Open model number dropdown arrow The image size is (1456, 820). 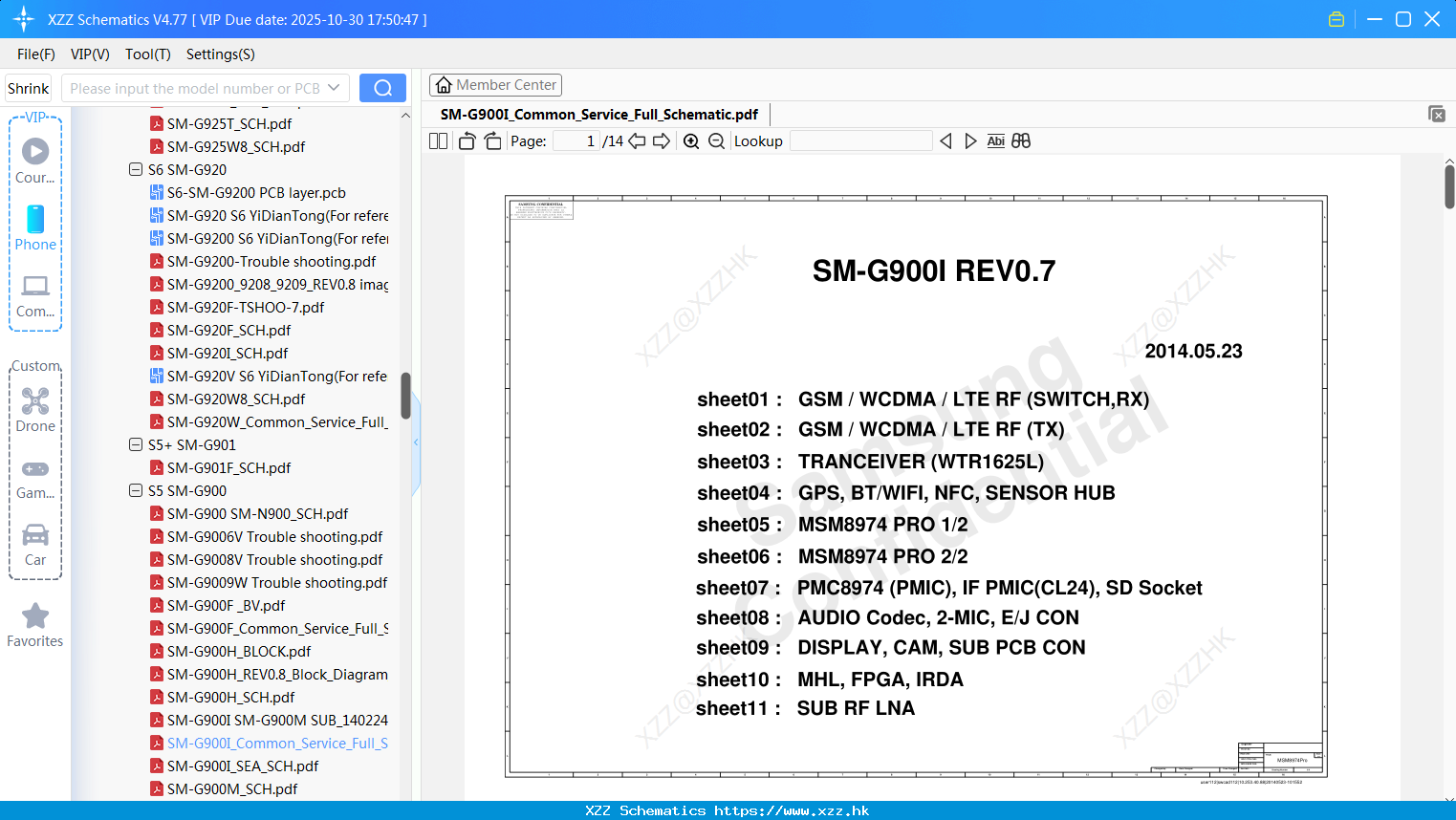tap(334, 88)
